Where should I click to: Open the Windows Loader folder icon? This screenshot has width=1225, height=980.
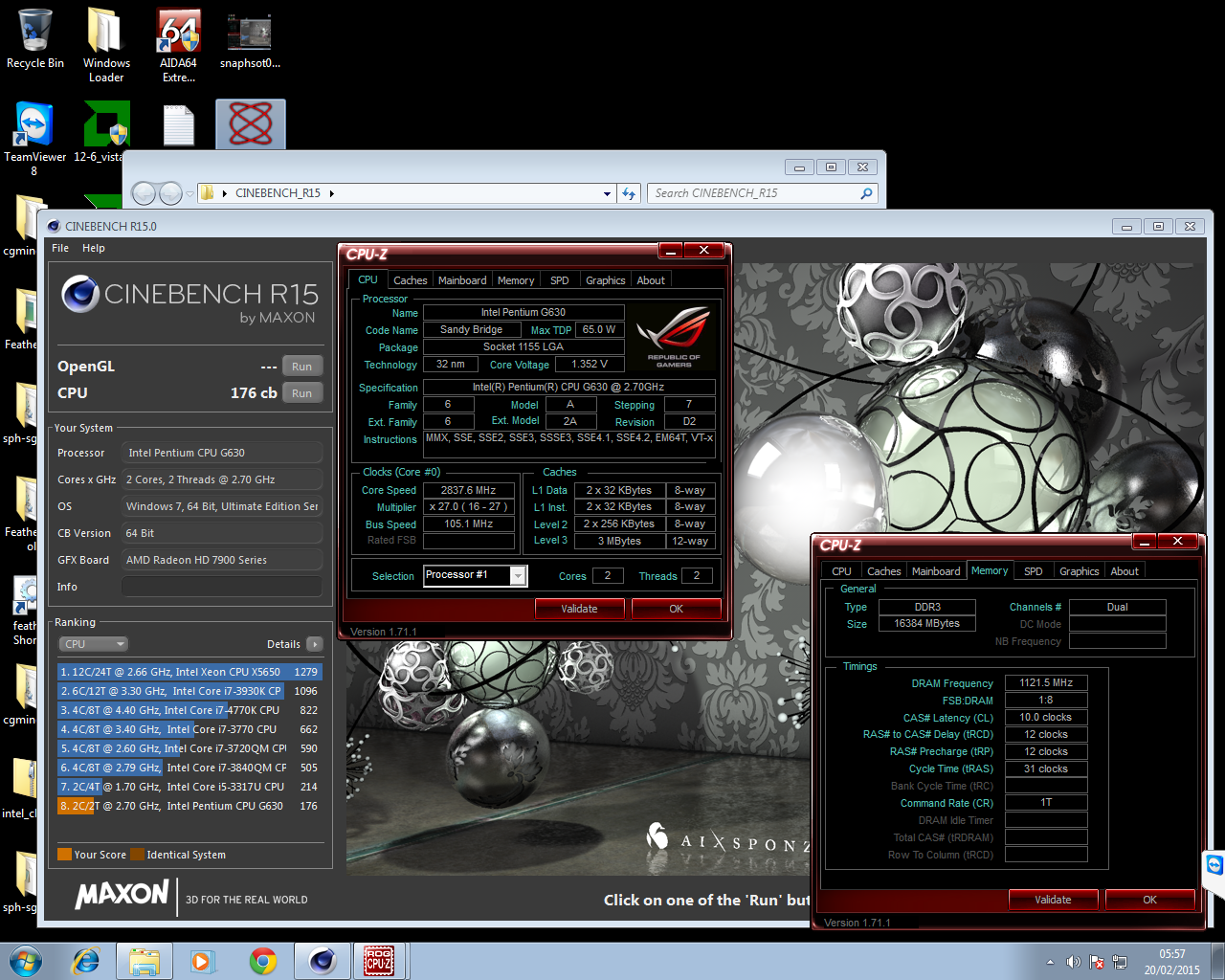click(106, 44)
